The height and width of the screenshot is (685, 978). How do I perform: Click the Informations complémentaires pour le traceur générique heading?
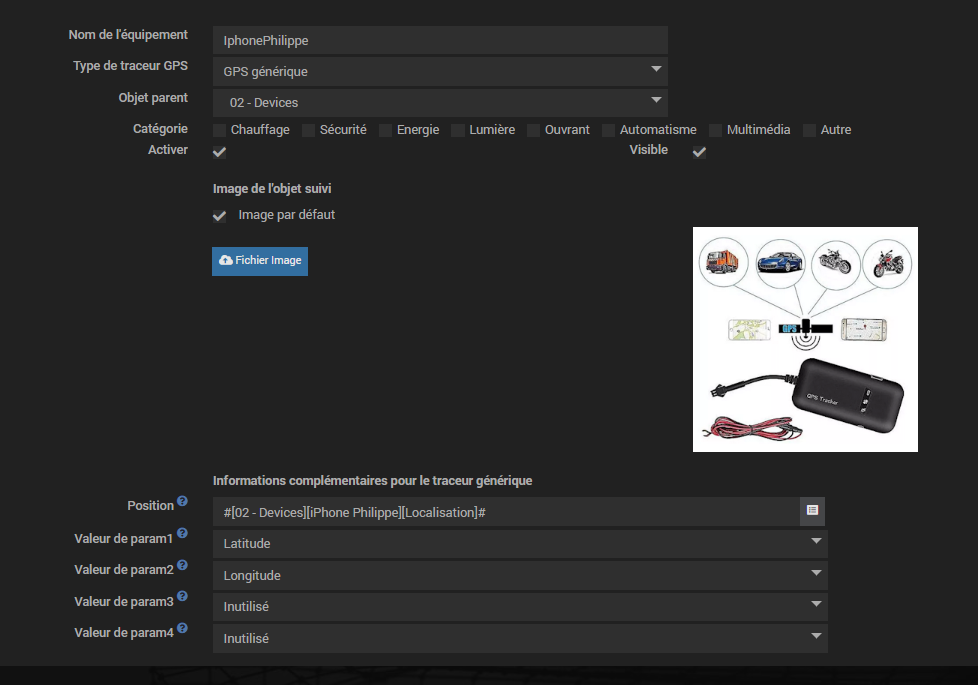pyautogui.click(x=372, y=480)
